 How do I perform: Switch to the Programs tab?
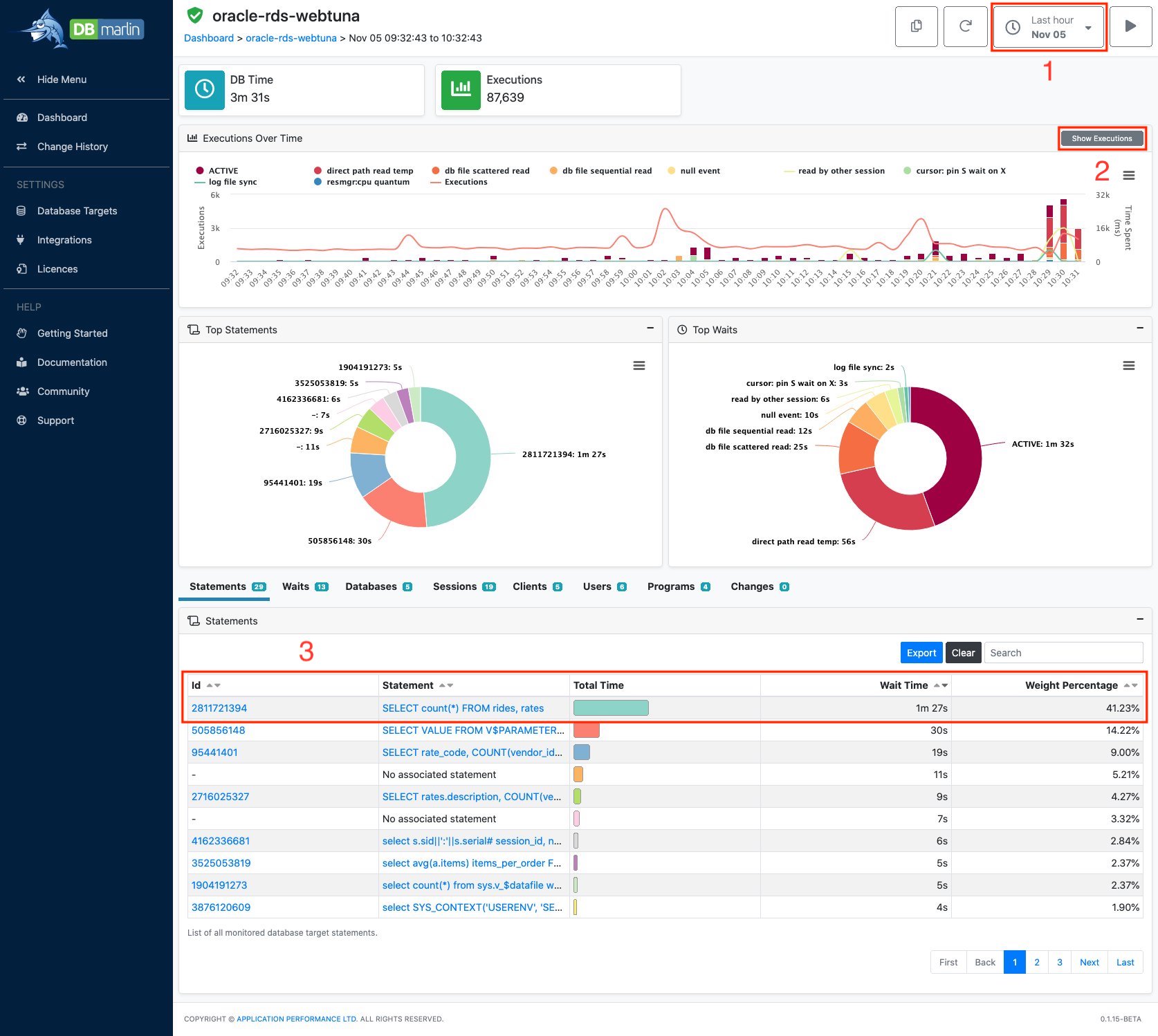(x=679, y=586)
